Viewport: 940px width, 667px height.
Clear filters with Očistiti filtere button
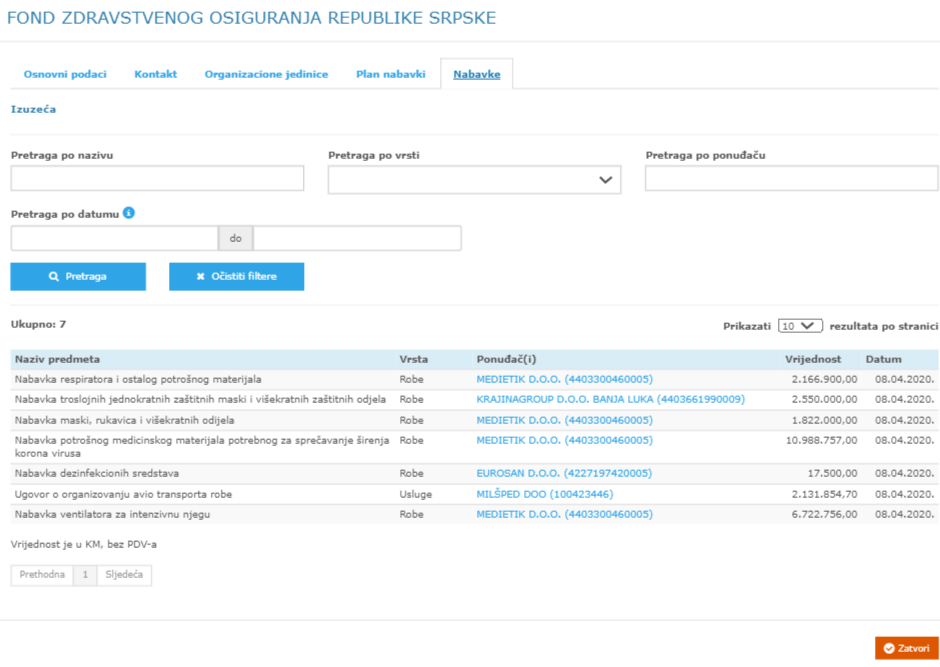click(x=236, y=276)
